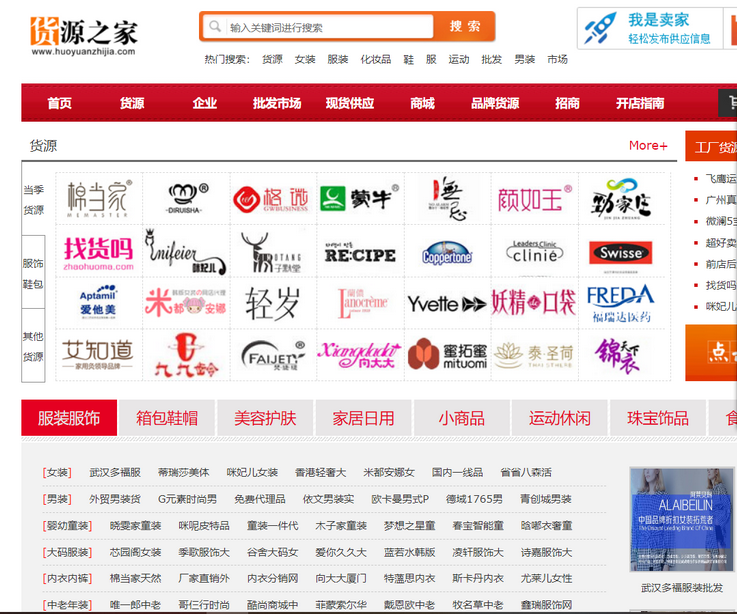Click the magnifier icon in search box
This screenshot has height=614, width=737.
[215, 26]
